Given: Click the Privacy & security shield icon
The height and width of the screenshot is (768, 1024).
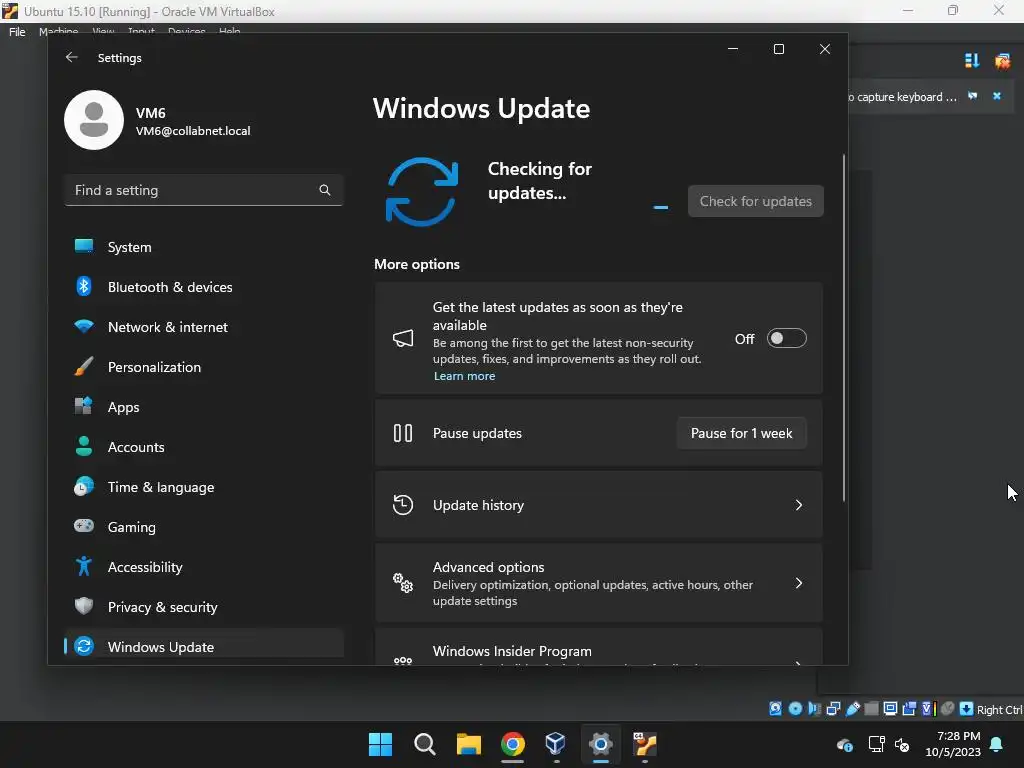Looking at the screenshot, I should 84,606.
